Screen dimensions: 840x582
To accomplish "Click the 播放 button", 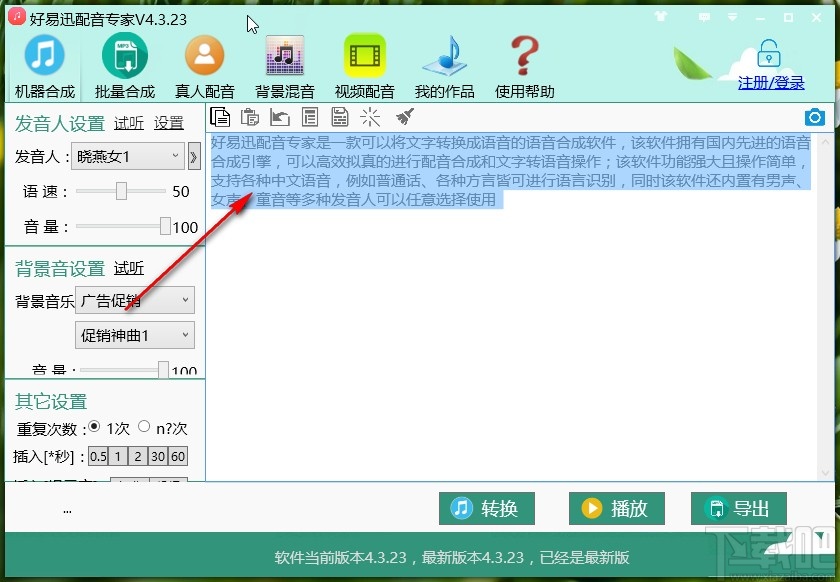I will 617,508.
